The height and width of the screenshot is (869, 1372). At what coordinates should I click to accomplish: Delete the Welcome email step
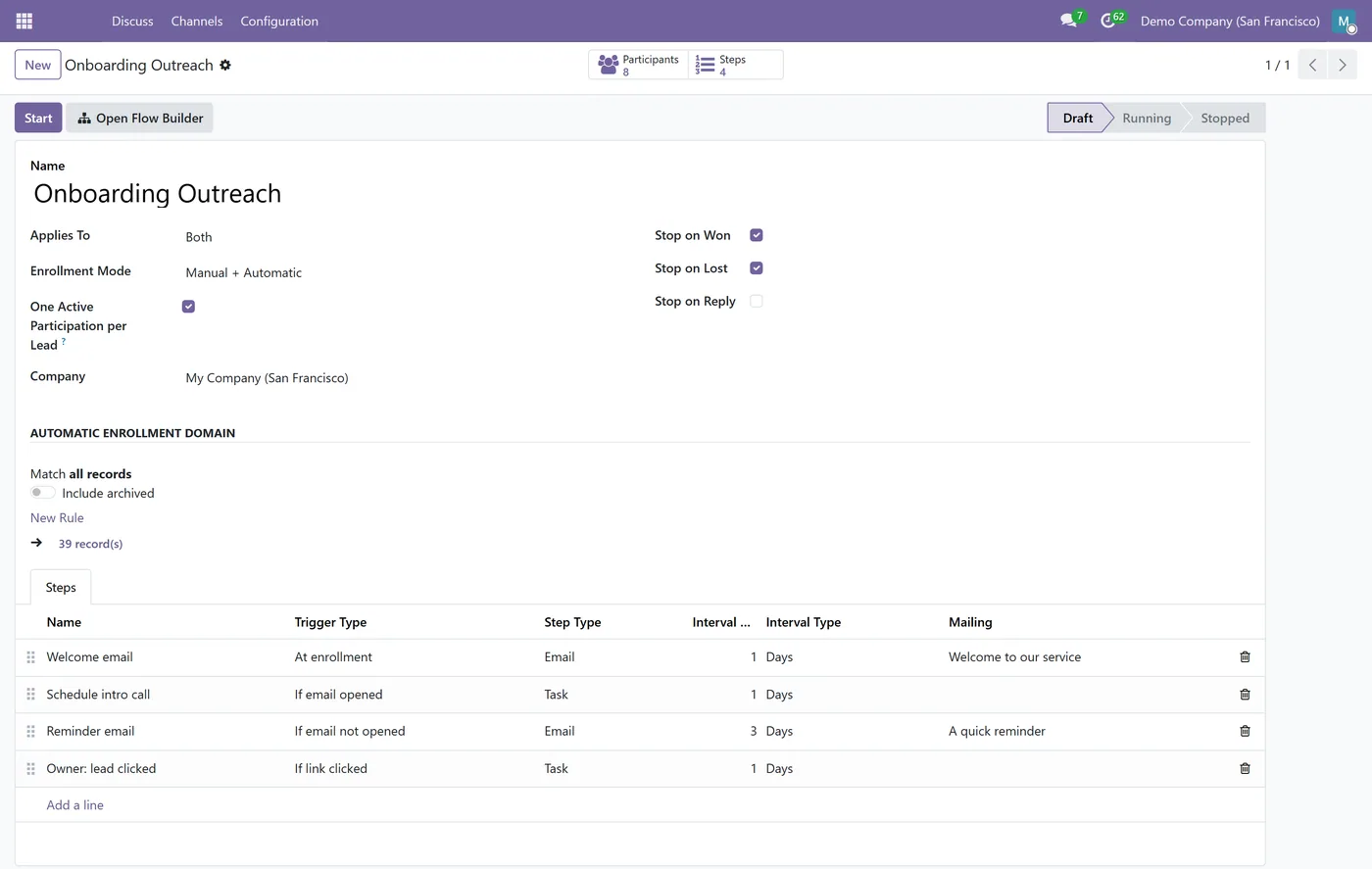click(1245, 657)
